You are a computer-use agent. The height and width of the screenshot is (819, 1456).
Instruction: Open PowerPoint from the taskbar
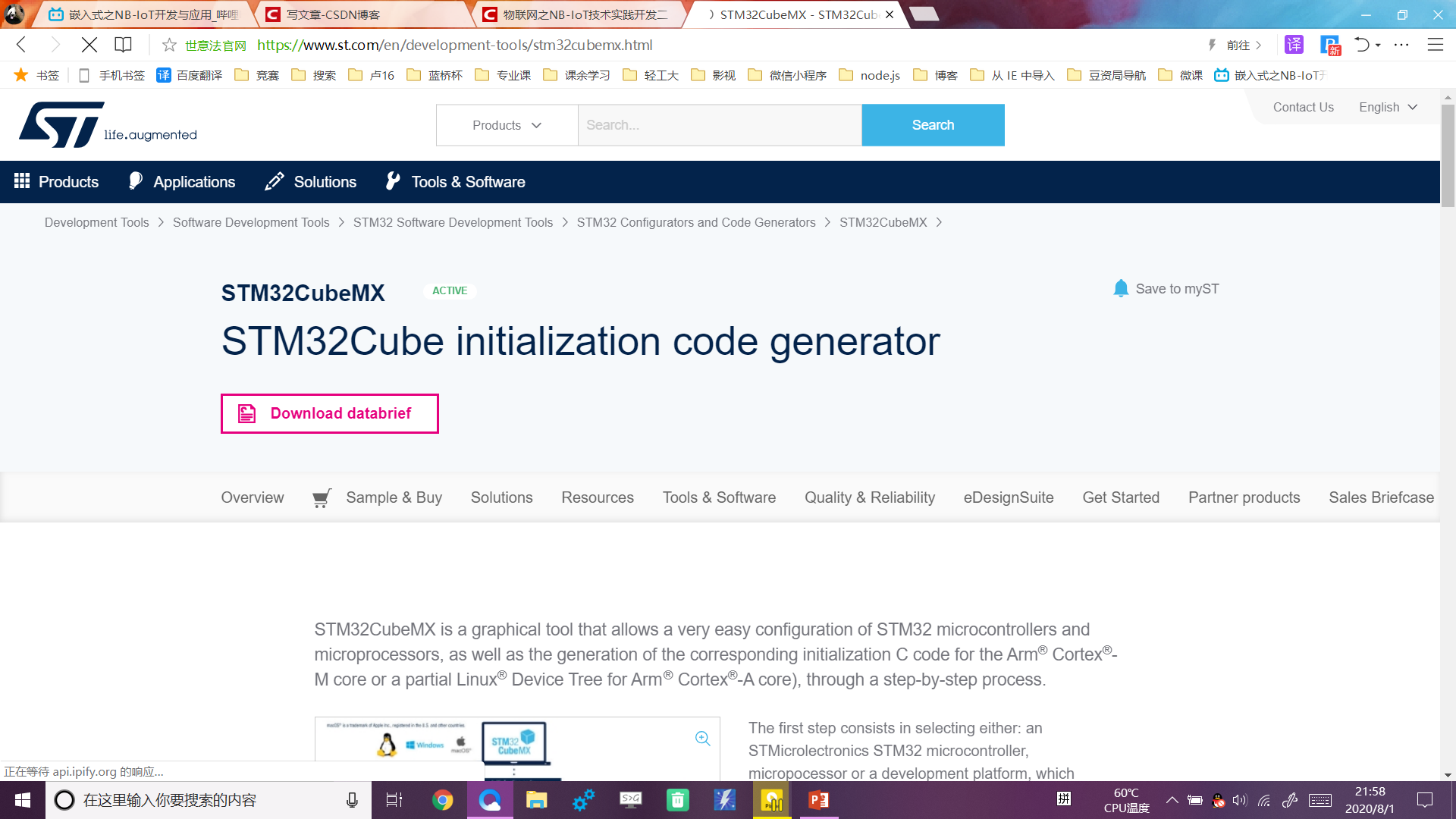(818, 800)
